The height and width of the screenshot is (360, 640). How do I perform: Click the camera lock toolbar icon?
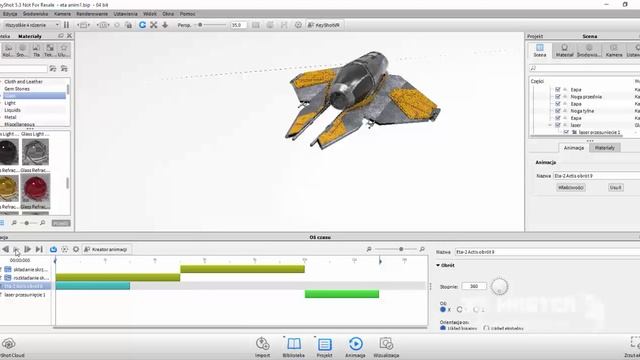129,25
